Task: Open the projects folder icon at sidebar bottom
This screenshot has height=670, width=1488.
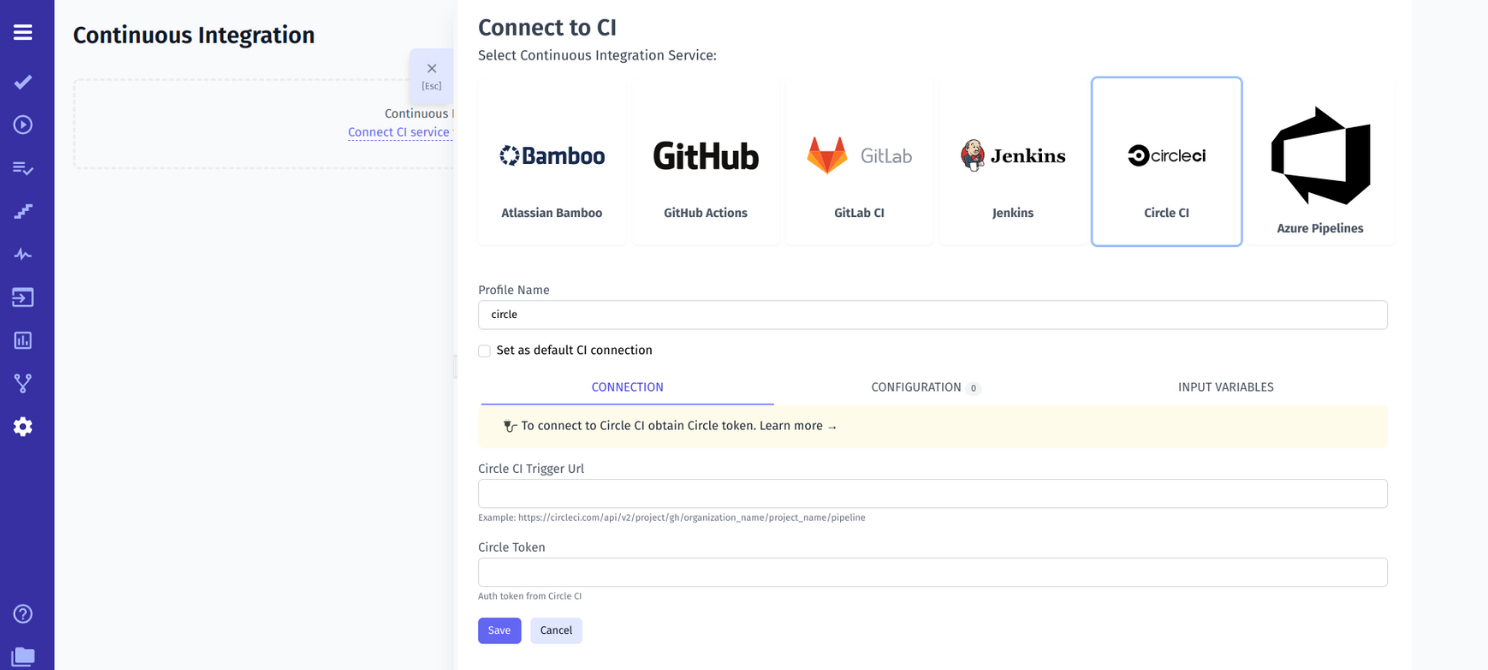Action: pyautogui.click(x=22, y=652)
